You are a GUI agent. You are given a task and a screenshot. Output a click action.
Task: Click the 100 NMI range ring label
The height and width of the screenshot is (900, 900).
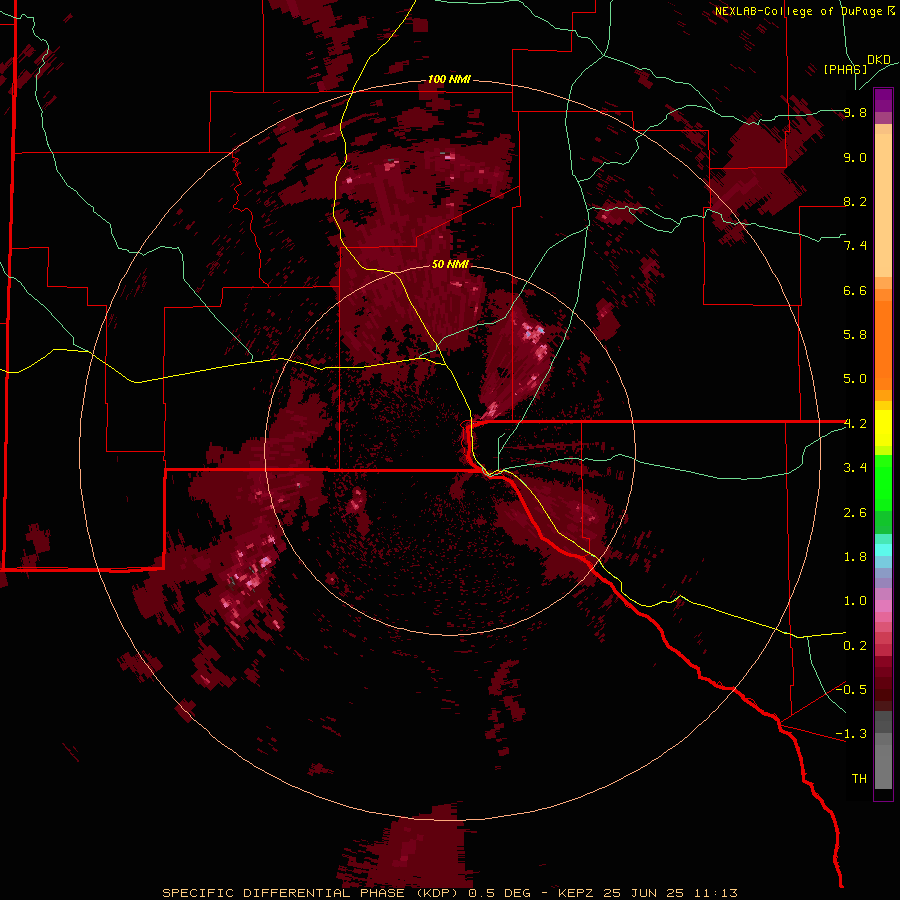click(x=449, y=79)
